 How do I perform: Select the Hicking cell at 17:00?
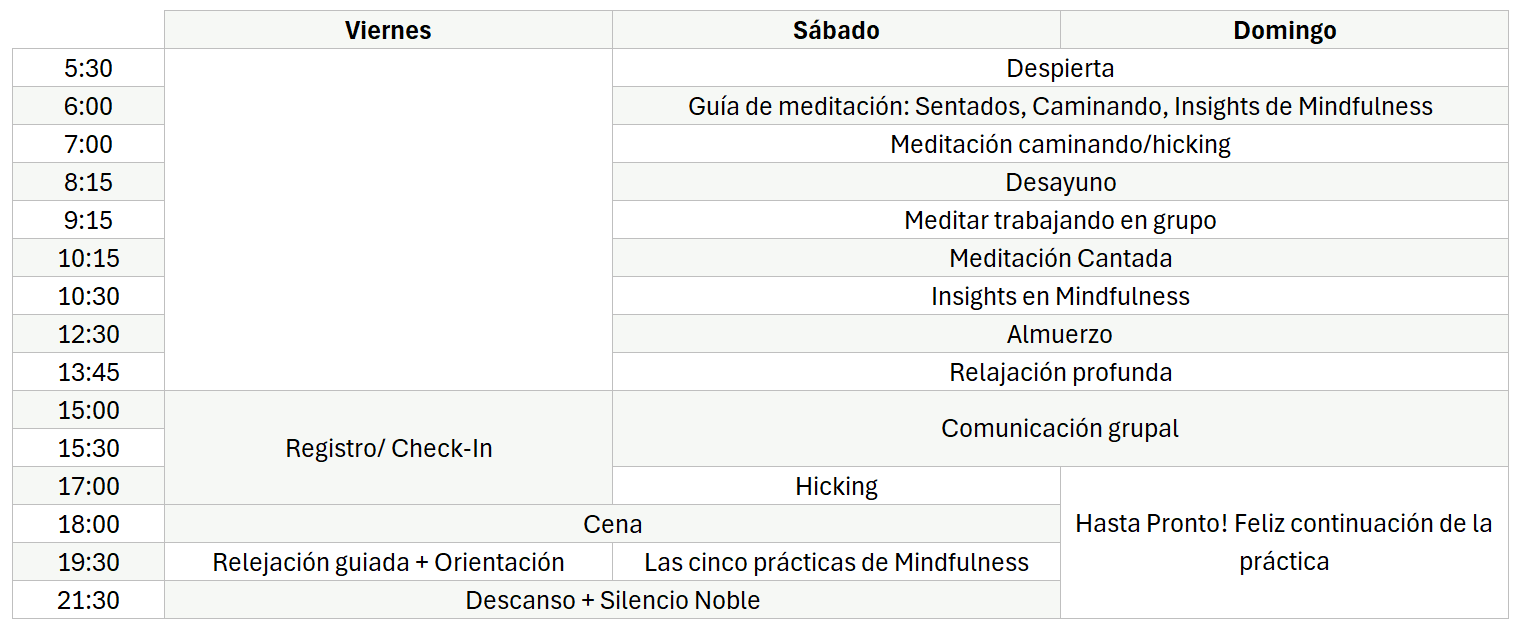836,486
